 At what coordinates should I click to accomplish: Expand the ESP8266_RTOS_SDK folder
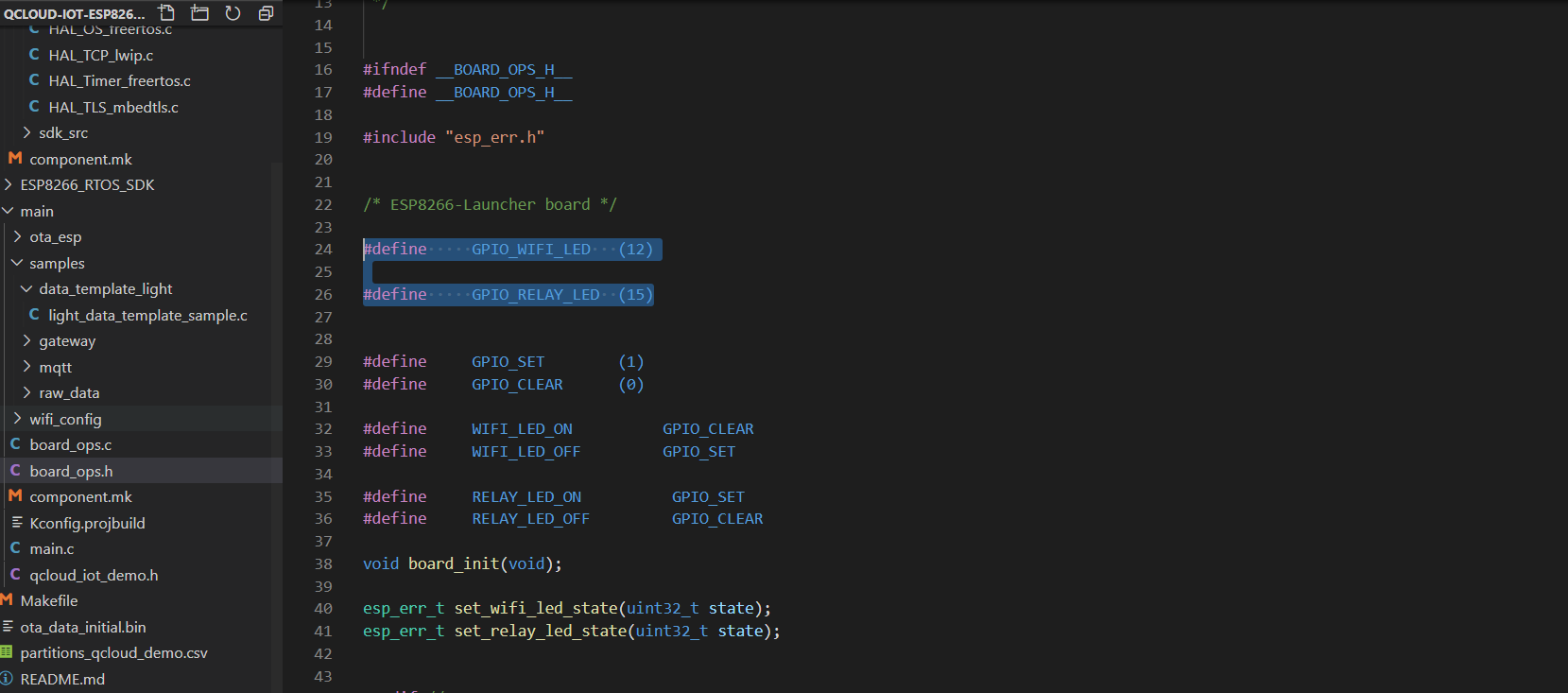(8, 184)
